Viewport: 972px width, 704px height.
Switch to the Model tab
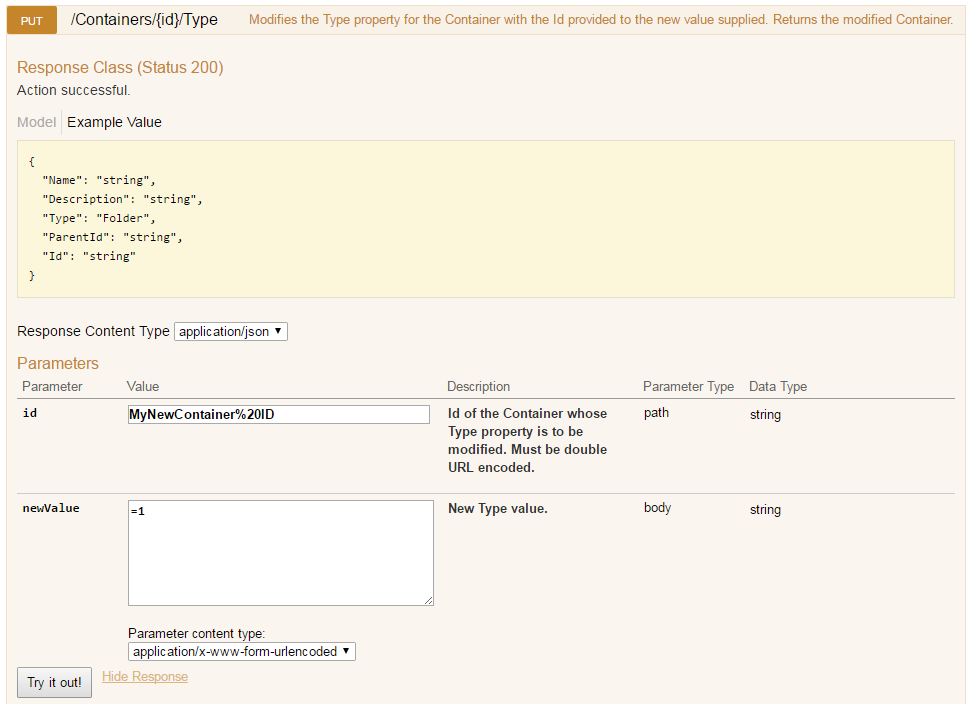coord(37,122)
